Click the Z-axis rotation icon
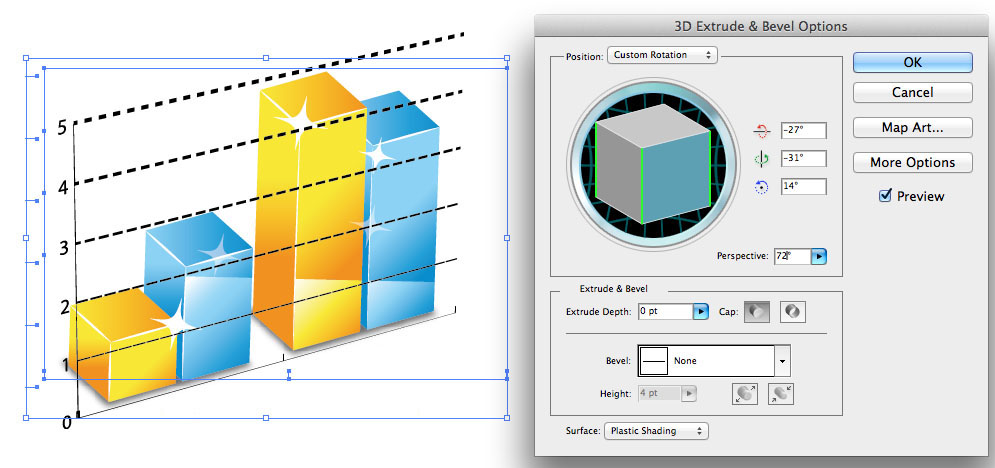Screen dimensions: 995x468 pos(762,187)
